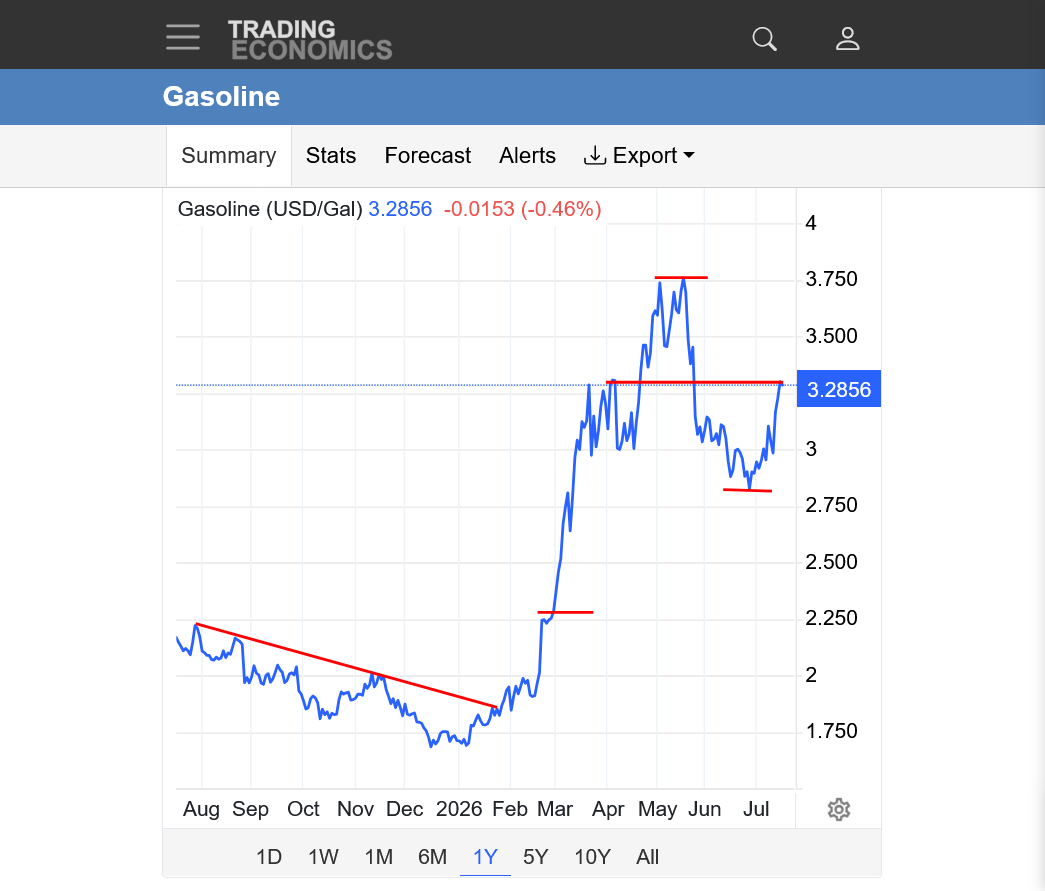Set chart range to 5Y
The width and height of the screenshot is (1045, 891).
535,856
